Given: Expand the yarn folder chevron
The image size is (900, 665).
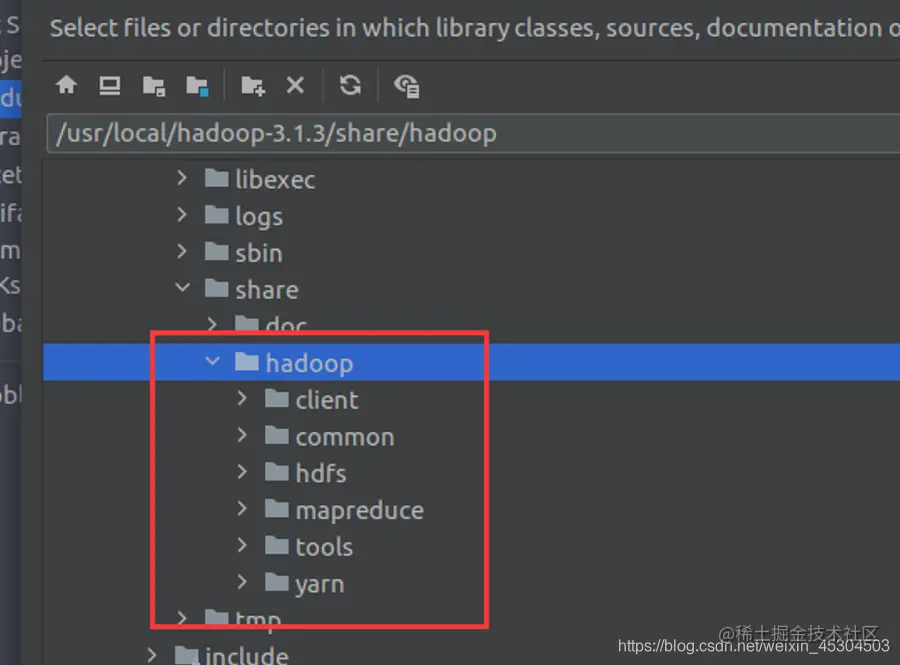Looking at the screenshot, I should coord(242,582).
